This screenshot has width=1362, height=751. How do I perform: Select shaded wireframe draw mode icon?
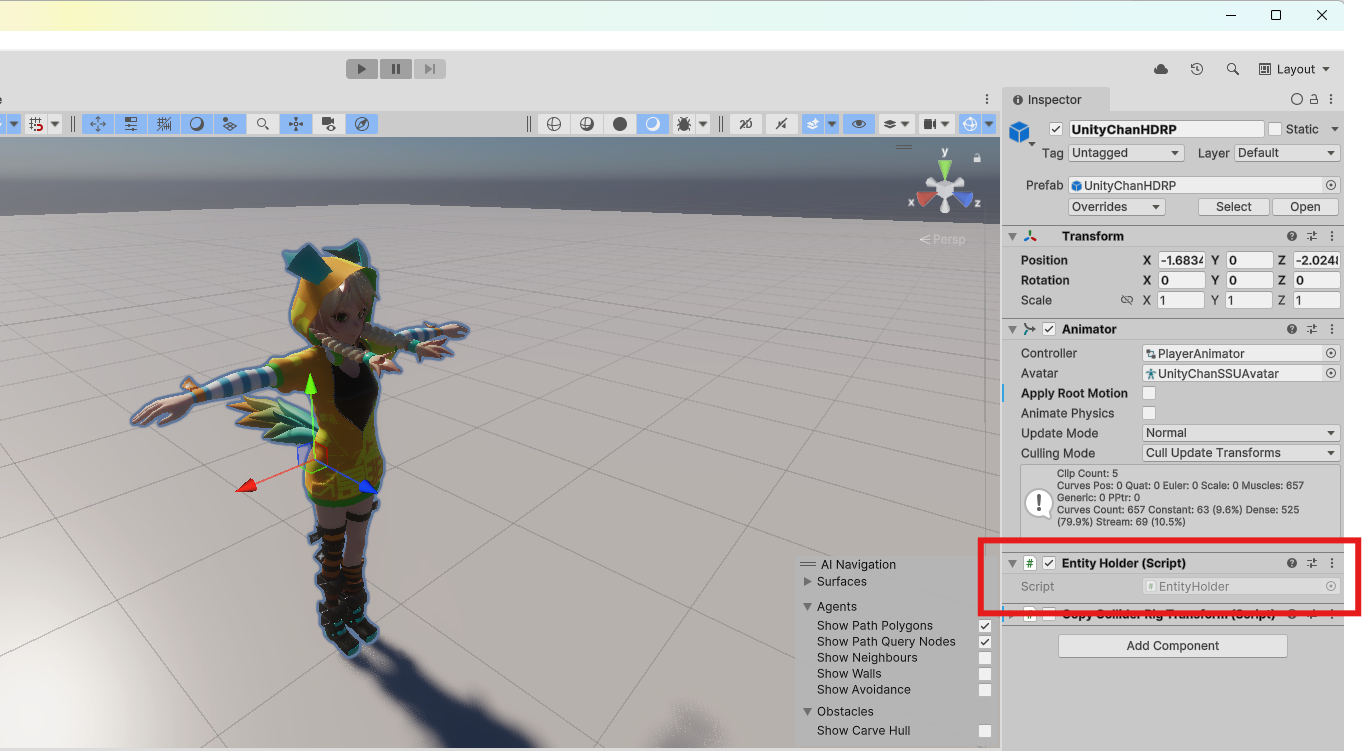[x=586, y=124]
